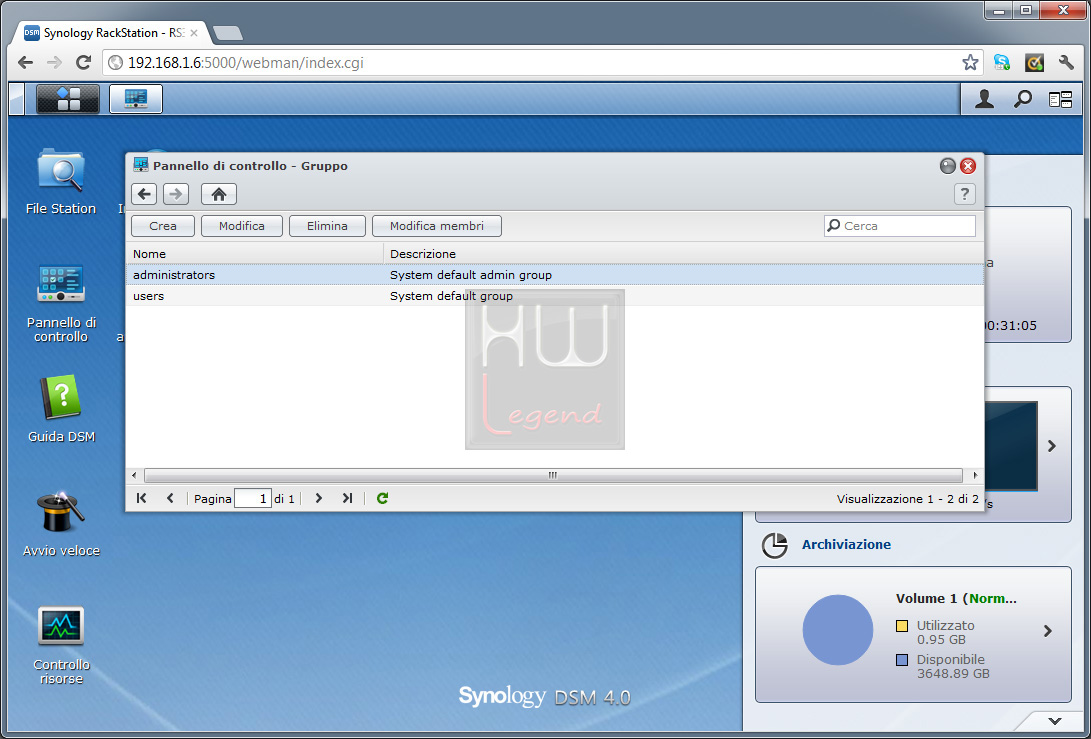Go back in the Control Panel window

144,194
